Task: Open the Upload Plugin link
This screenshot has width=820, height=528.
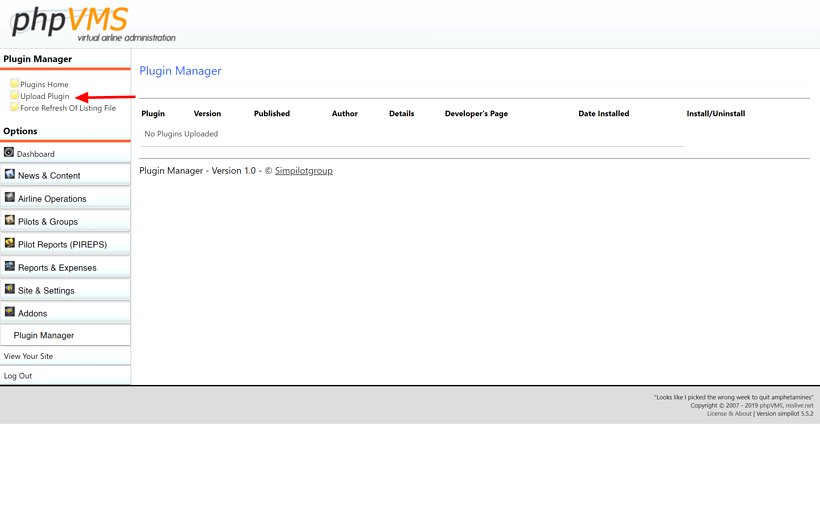Action: [44, 96]
